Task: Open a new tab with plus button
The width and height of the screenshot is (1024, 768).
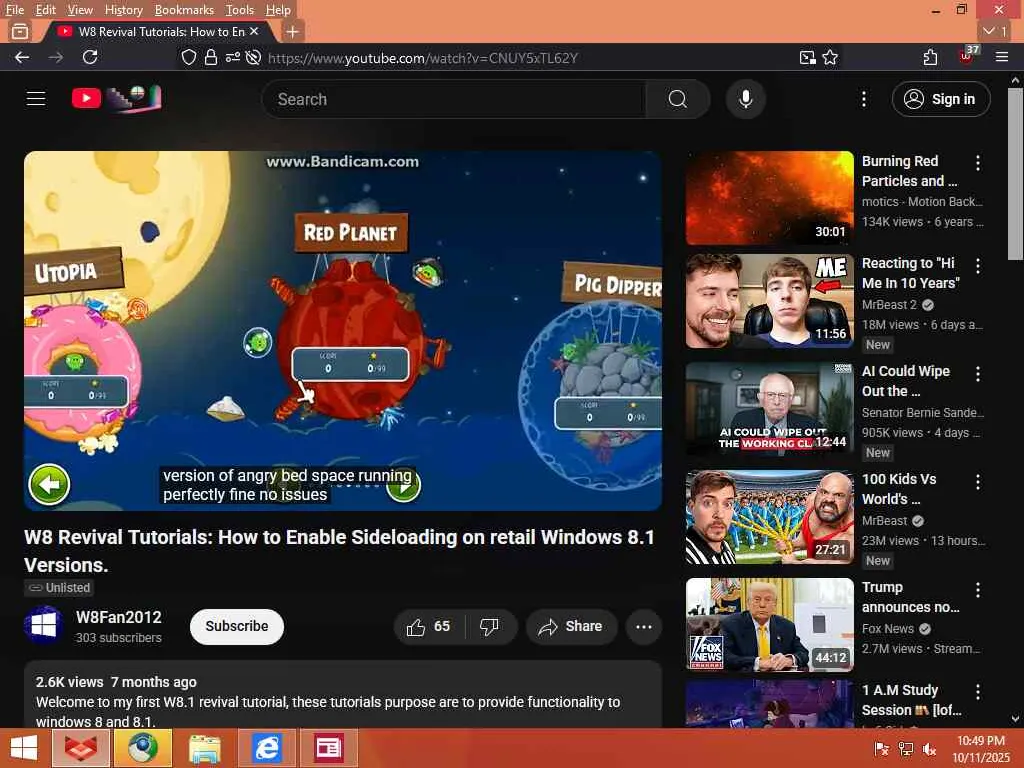Action: (293, 31)
